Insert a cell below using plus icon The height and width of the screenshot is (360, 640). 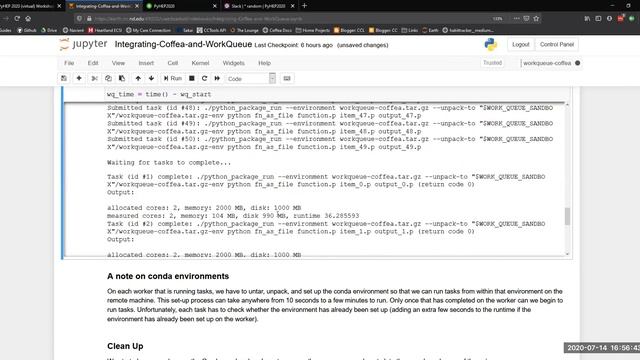click(79, 78)
